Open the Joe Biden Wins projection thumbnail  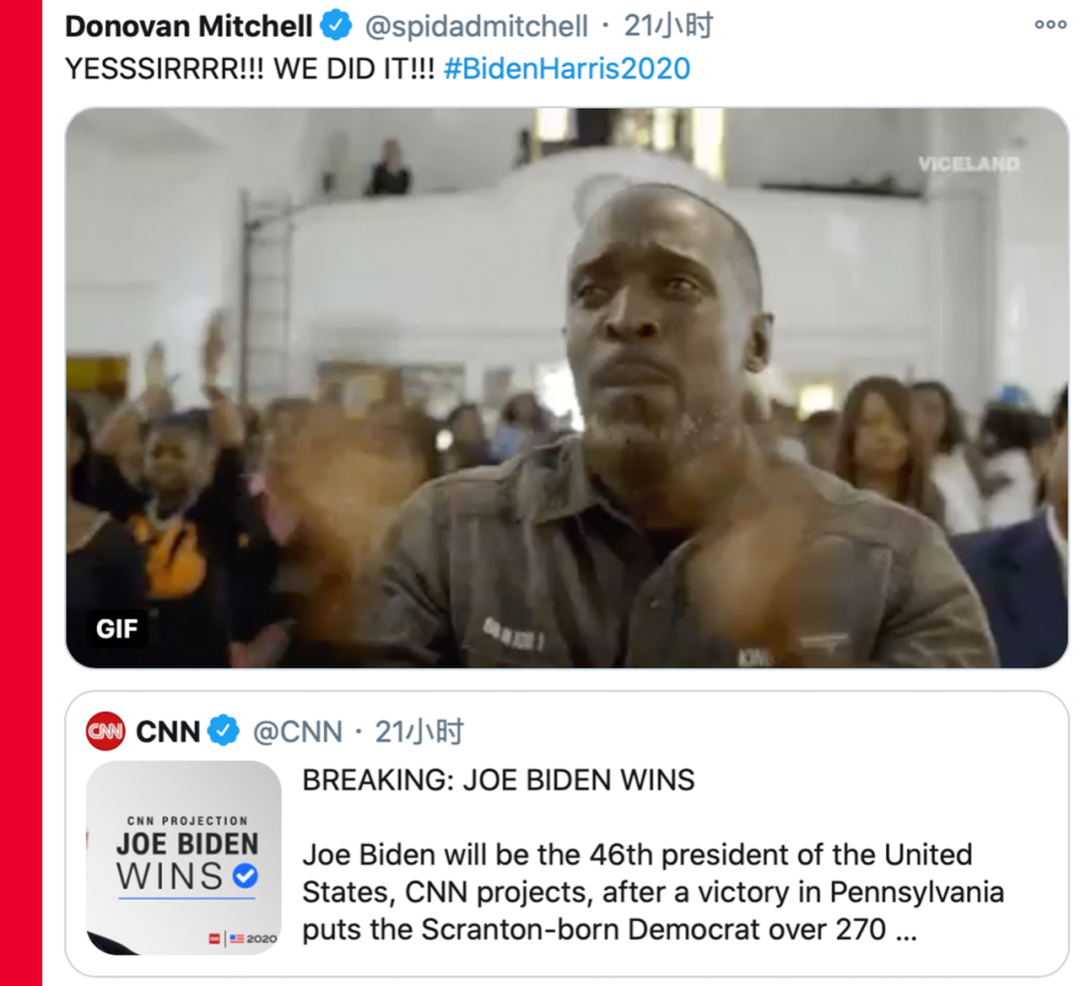pyautogui.click(x=183, y=858)
